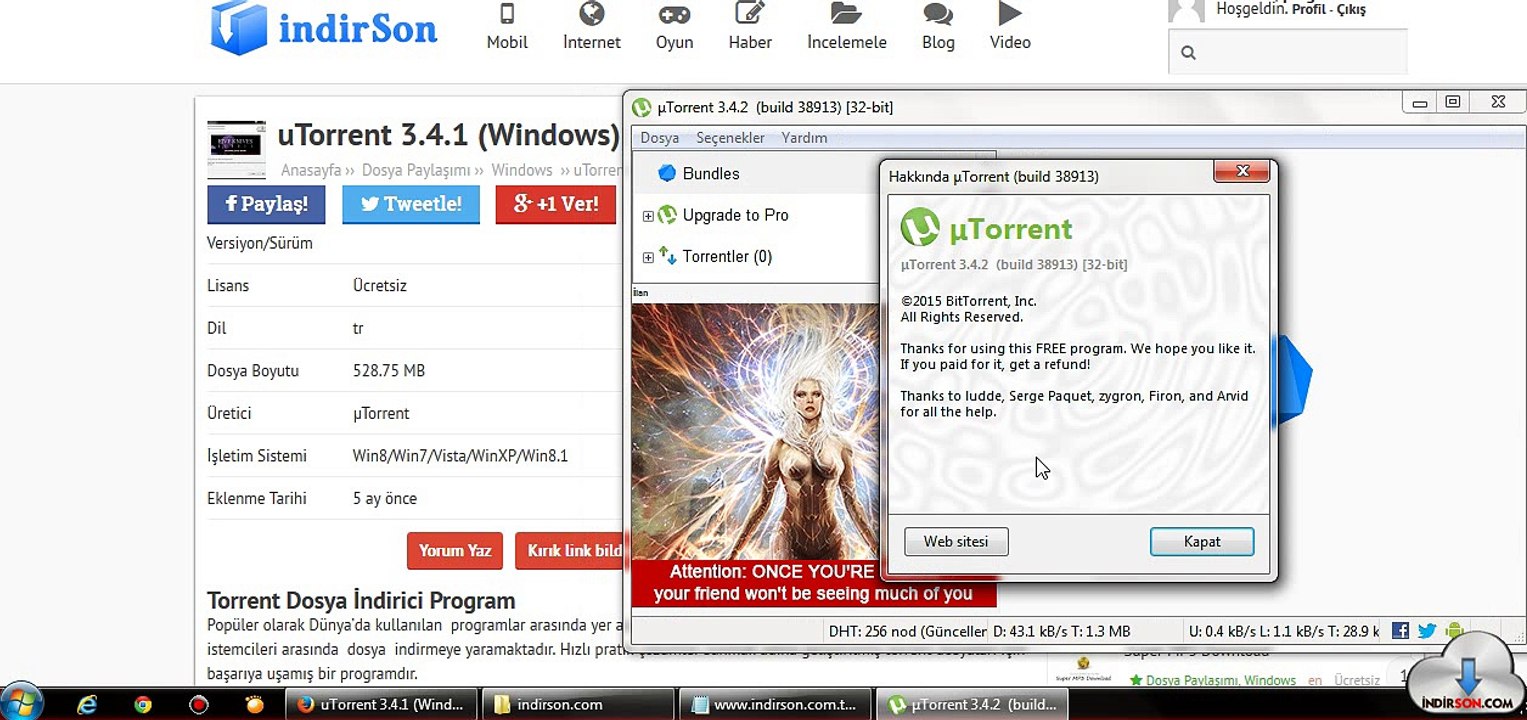The image size is (1527, 720).
Task: Open the Seçenekler menu
Action: tap(730, 138)
